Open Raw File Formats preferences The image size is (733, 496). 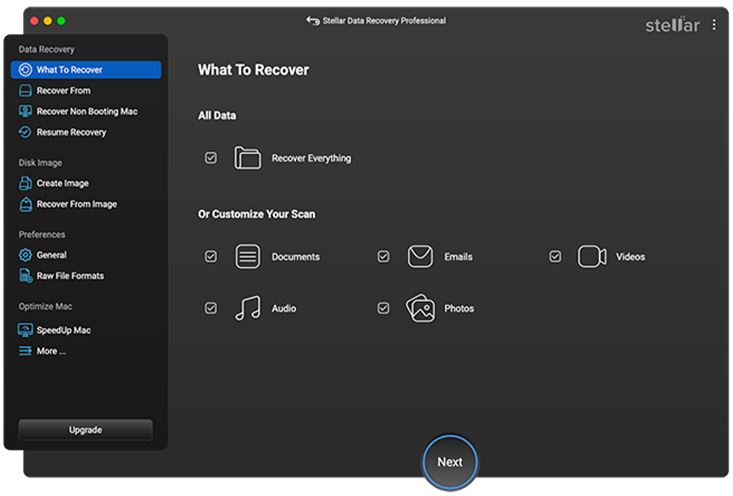(x=70, y=276)
